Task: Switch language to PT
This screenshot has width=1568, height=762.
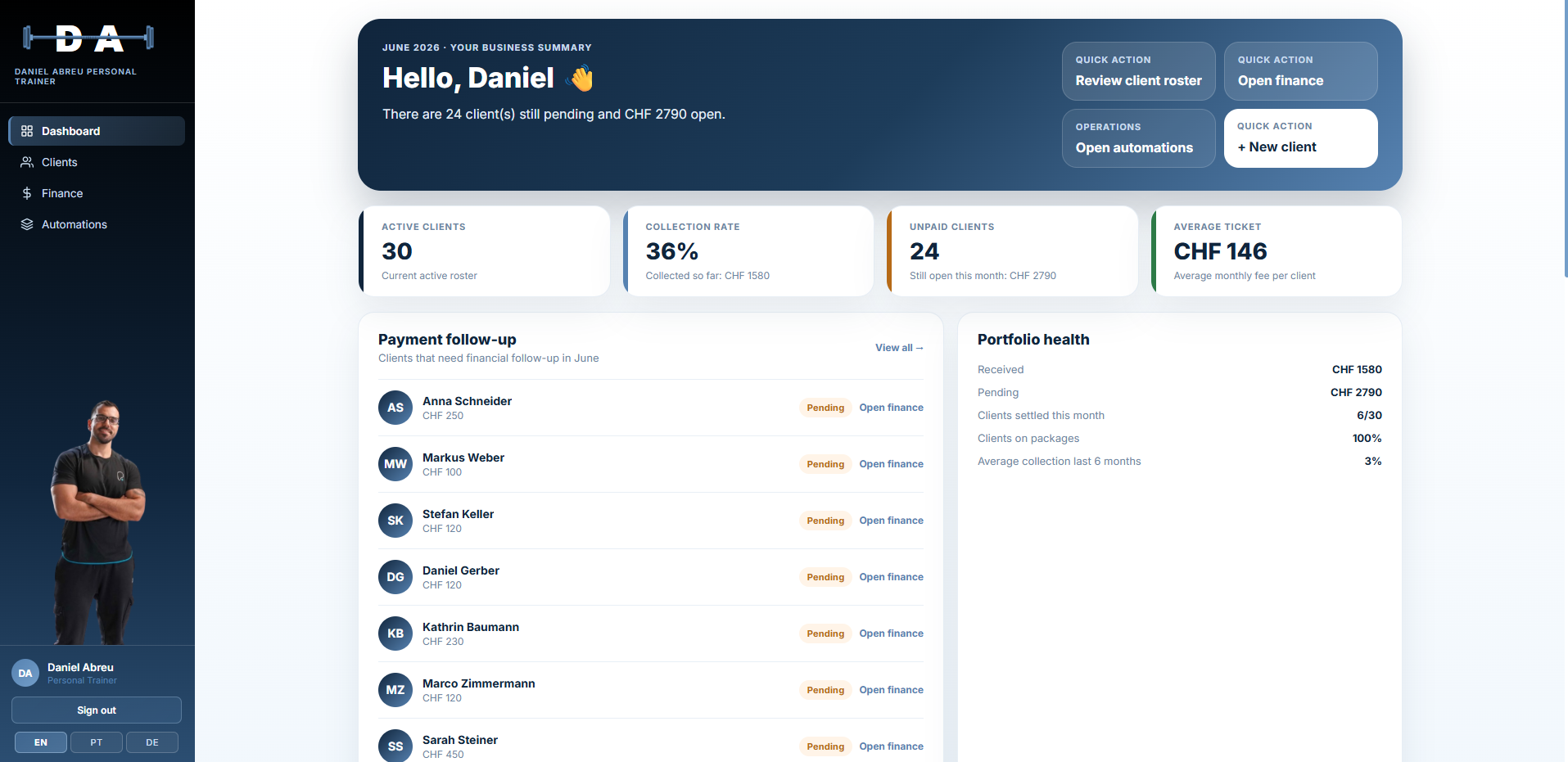Action: [x=97, y=742]
